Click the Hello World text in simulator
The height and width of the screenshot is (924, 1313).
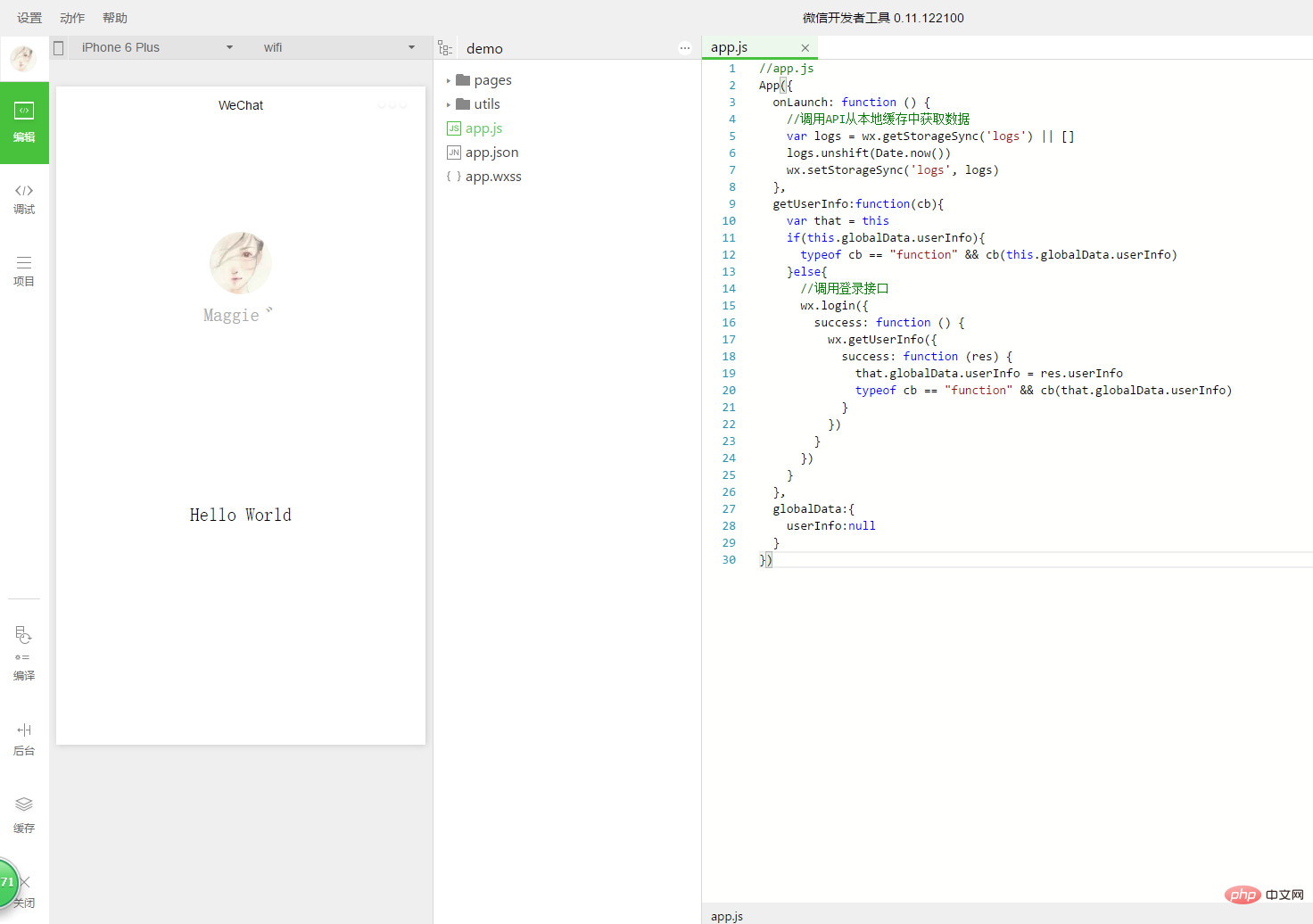(x=241, y=515)
